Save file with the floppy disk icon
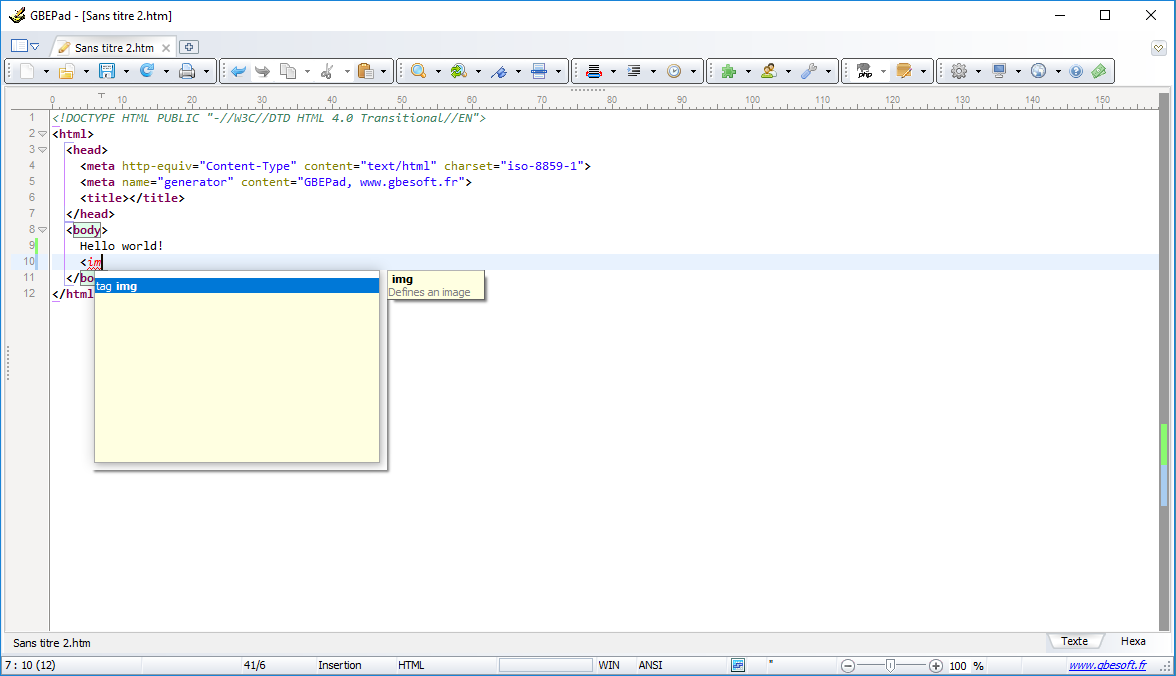Screen dimensions: 1176x676 pos(107,71)
